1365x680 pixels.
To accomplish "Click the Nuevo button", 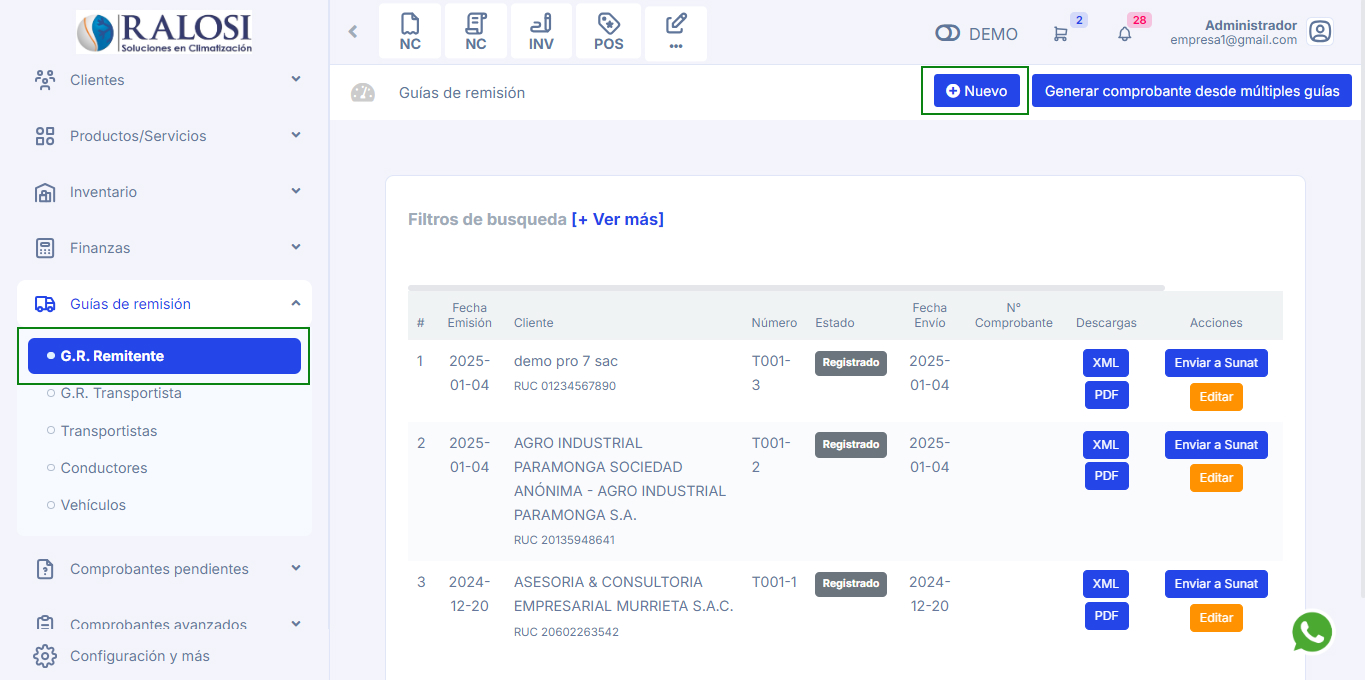I will (976, 91).
